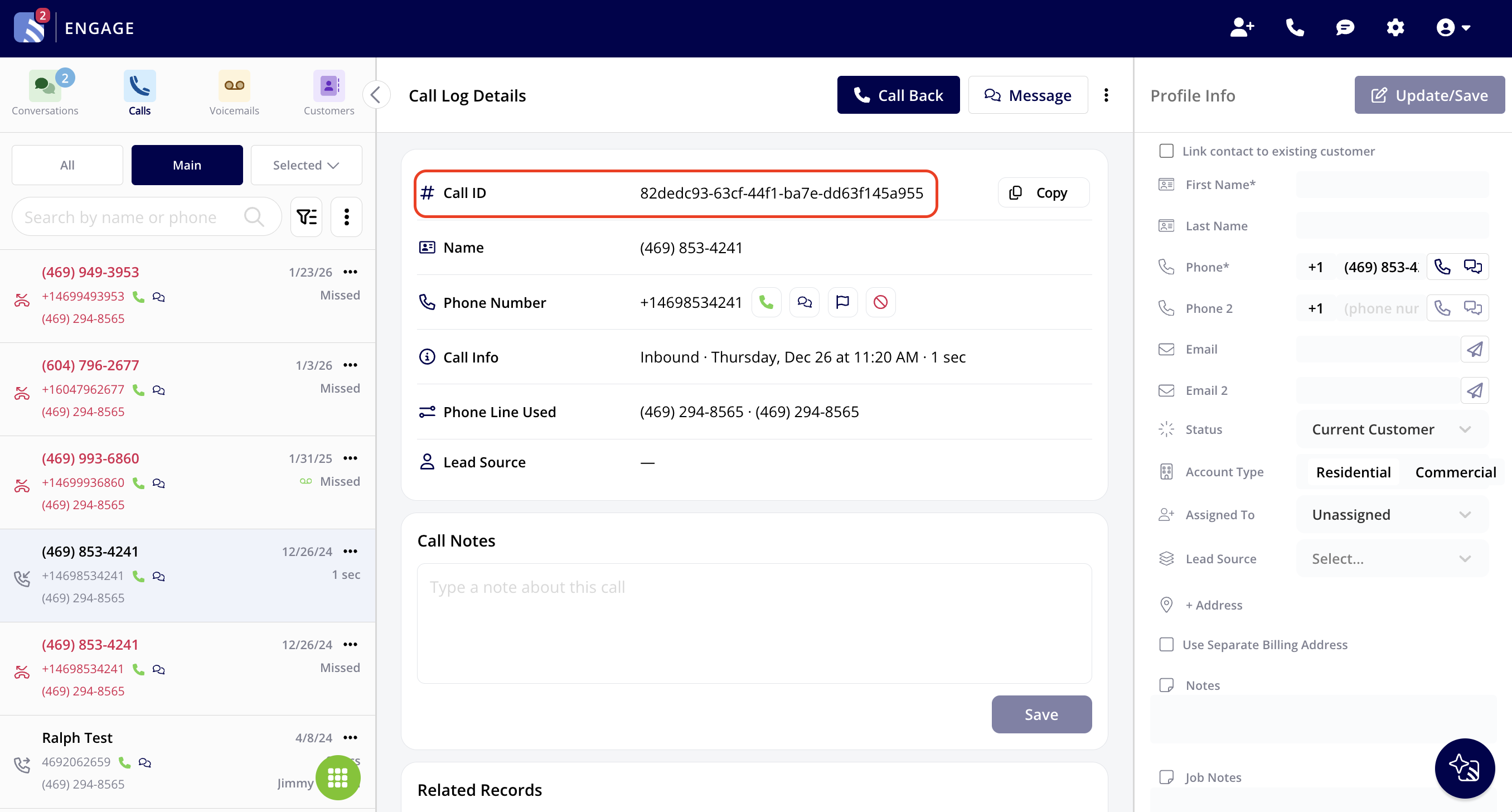Switch to the Customers tab
1512x812 pixels.
[329, 93]
